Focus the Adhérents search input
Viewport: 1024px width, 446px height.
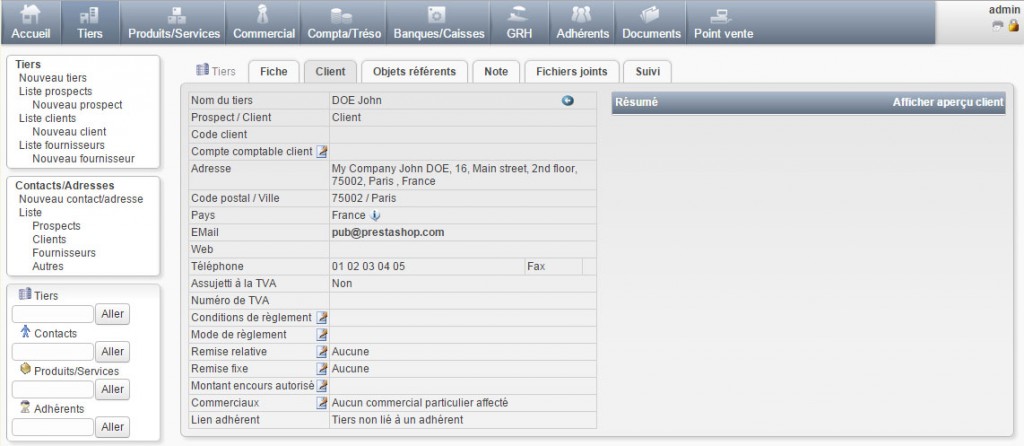(53, 428)
